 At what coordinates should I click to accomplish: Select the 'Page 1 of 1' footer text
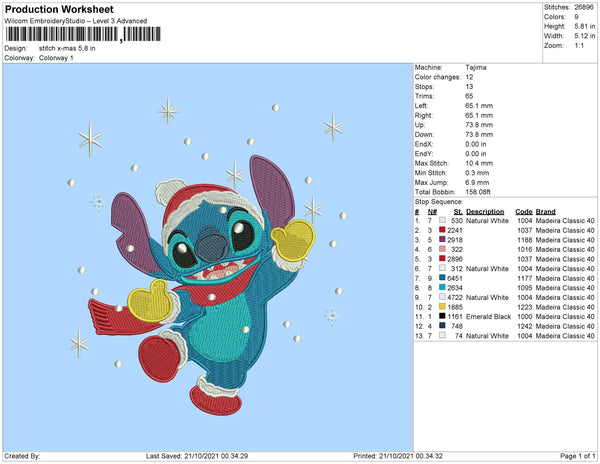(x=577, y=456)
